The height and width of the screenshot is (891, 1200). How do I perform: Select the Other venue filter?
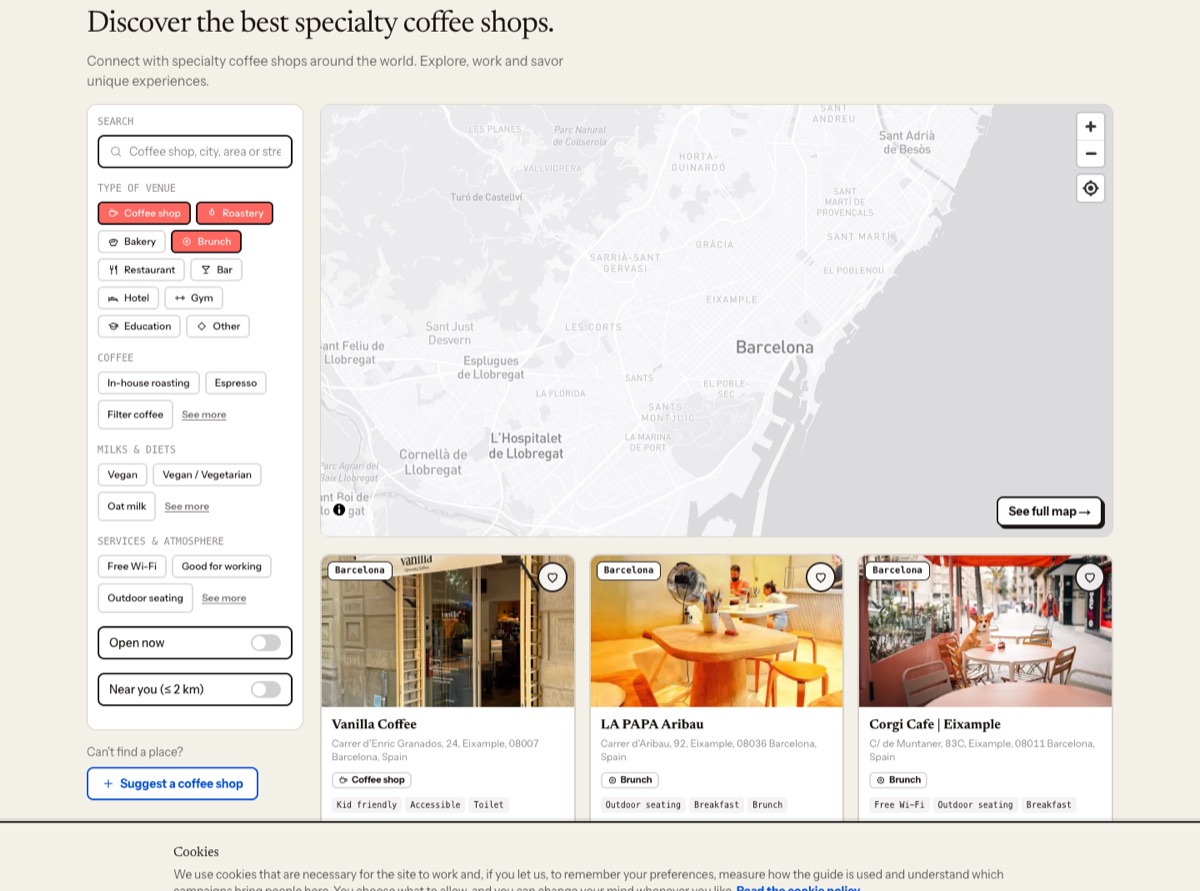click(218, 326)
